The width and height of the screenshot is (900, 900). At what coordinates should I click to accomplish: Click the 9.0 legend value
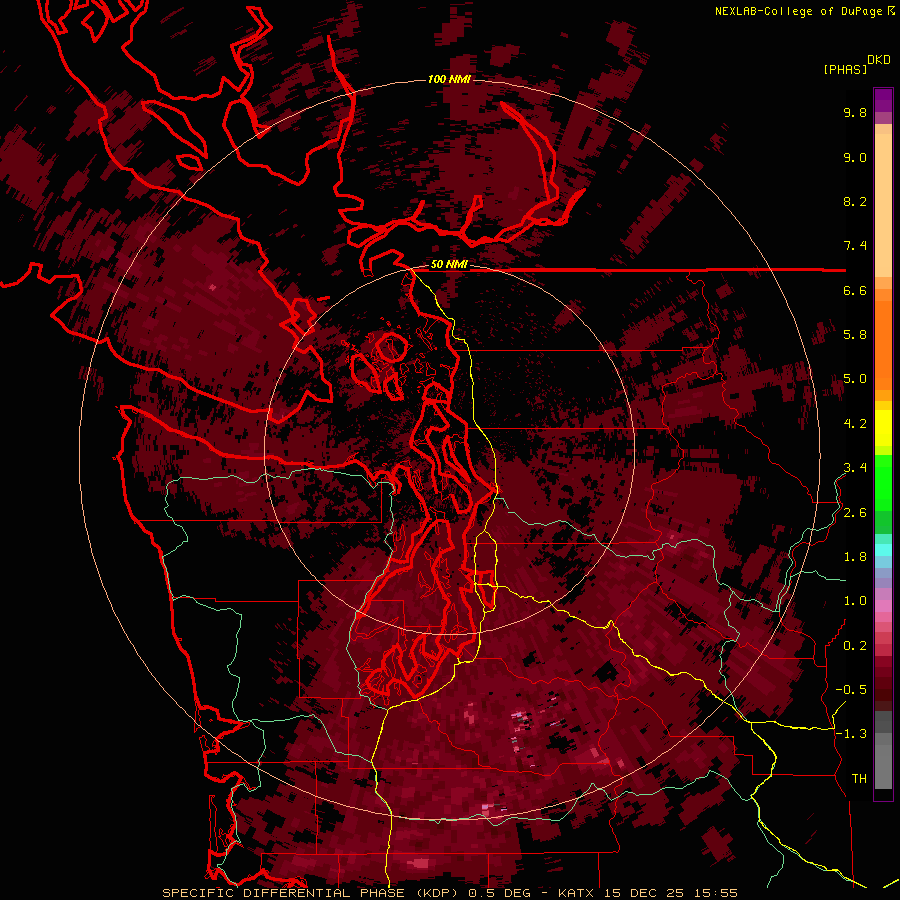click(x=855, y=157)
